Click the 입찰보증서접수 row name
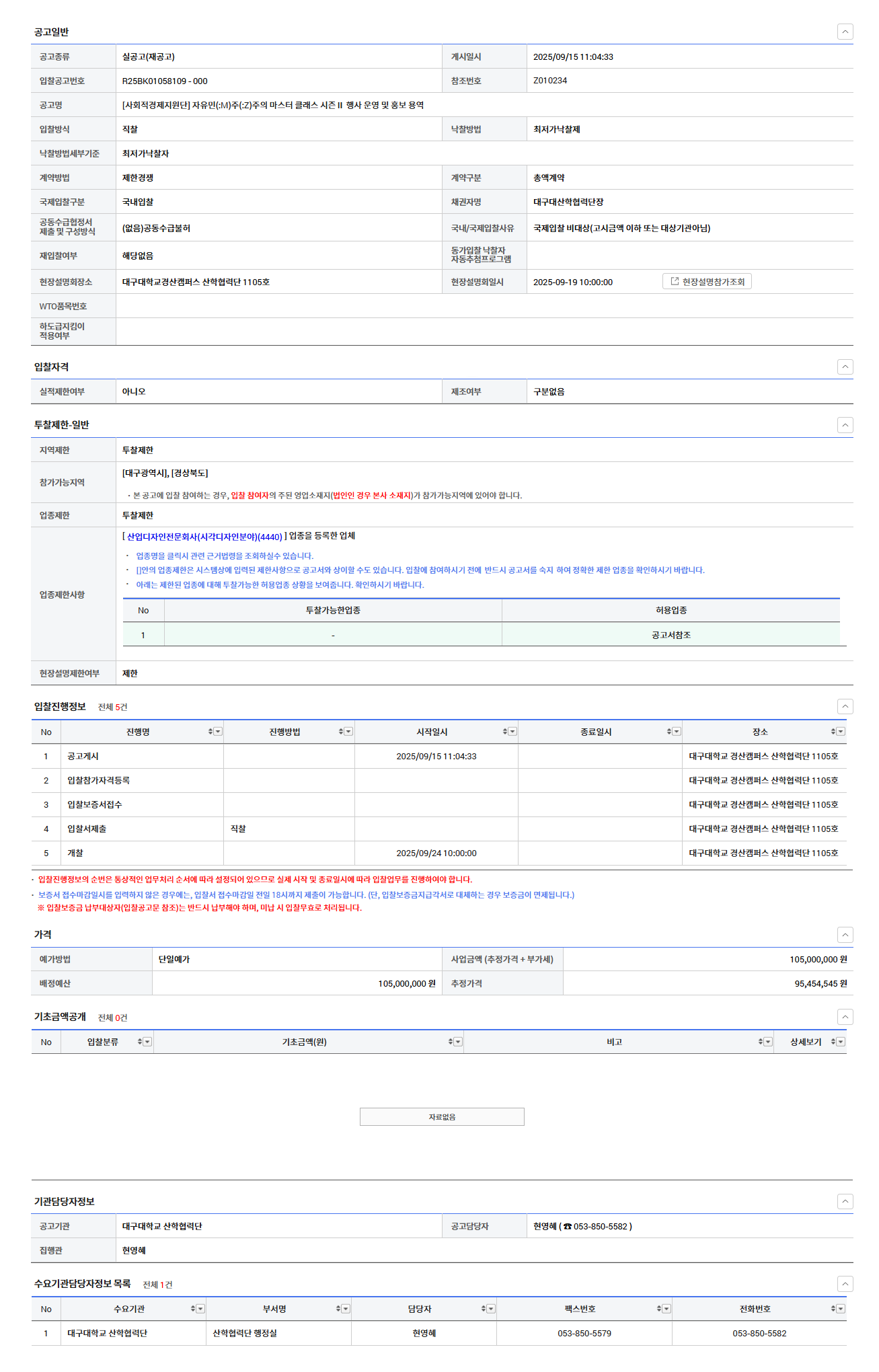 point(94,804)
